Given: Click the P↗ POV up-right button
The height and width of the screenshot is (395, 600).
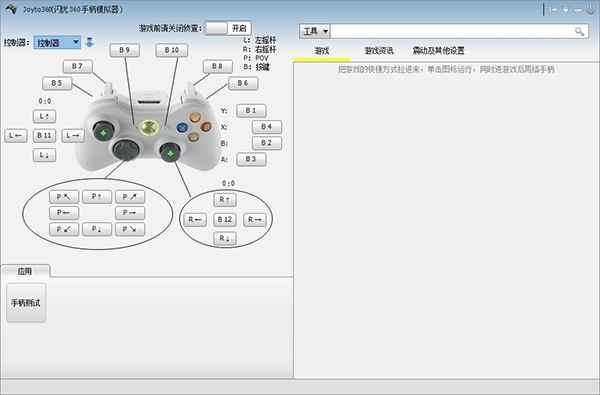Looking at the screenshot, I should (x=130, y=197).
